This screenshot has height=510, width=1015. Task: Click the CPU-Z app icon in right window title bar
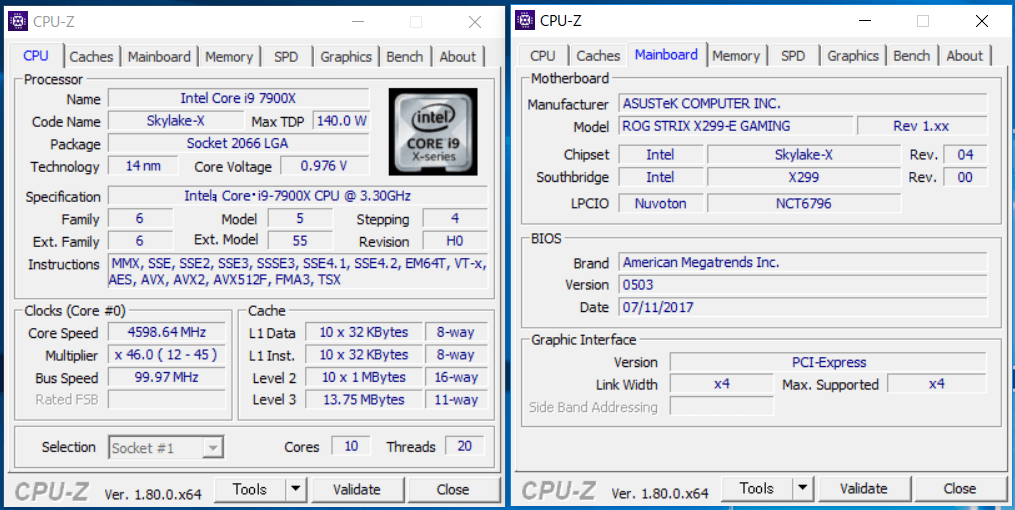tap(525, 21)
